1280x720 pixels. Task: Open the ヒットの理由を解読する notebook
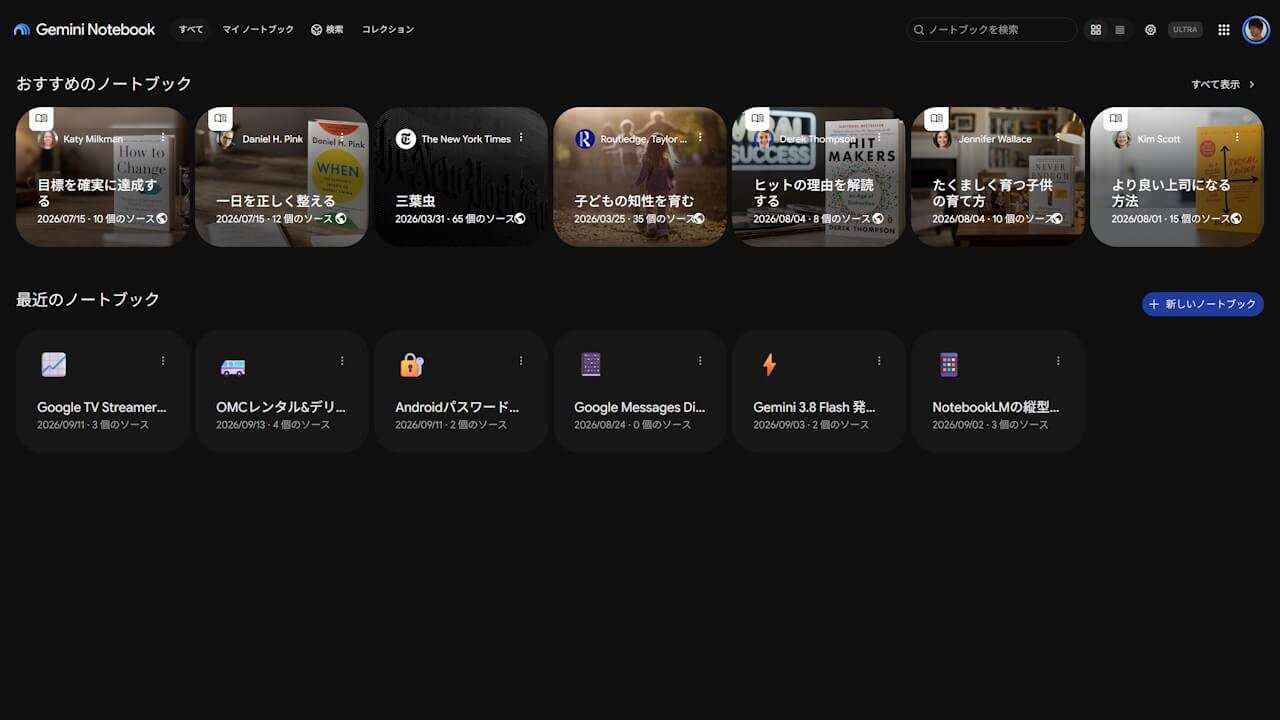pyautogui.click(x=819, y=176)
